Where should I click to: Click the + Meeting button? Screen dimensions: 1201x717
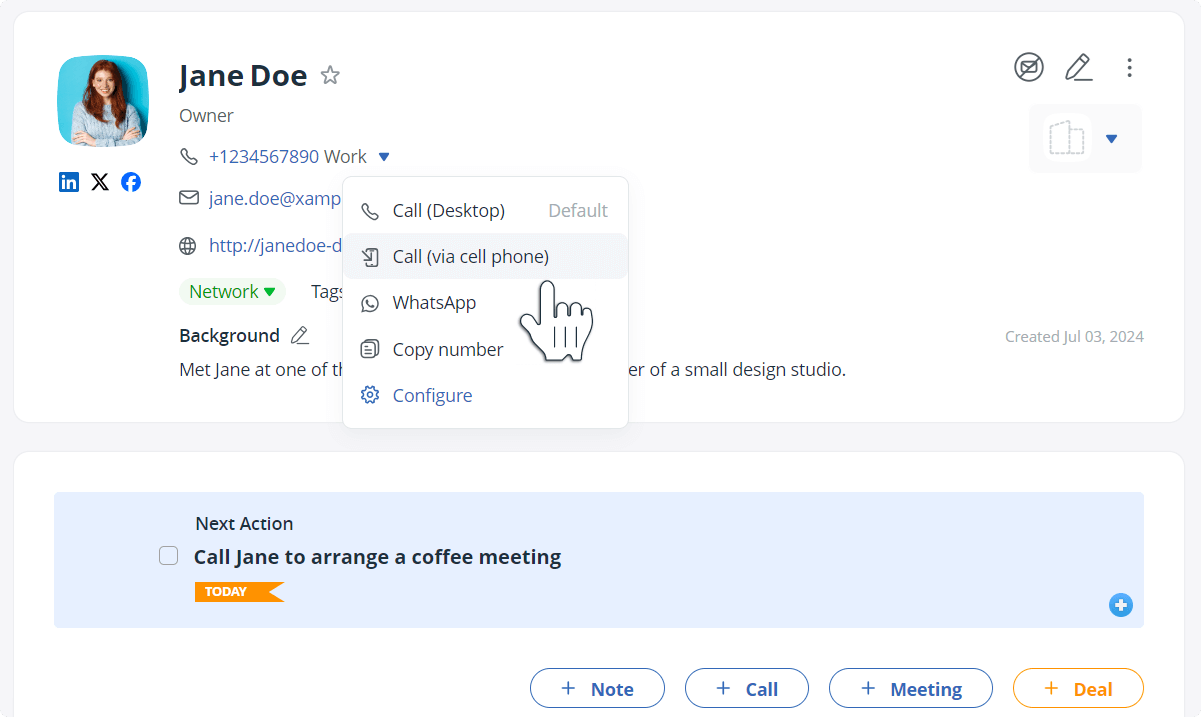910,688
